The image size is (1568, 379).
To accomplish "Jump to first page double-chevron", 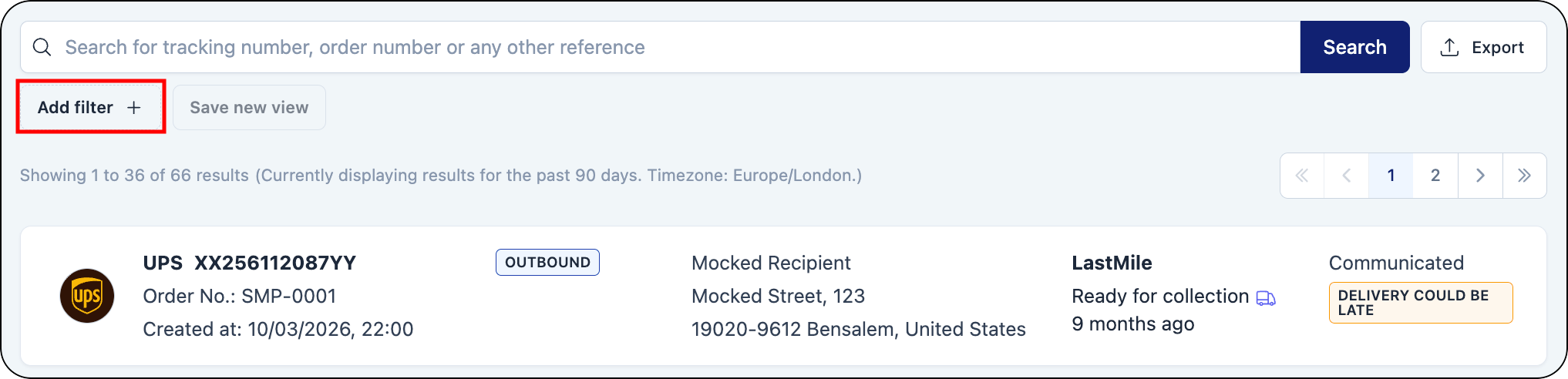I will tap(1302, 176).
